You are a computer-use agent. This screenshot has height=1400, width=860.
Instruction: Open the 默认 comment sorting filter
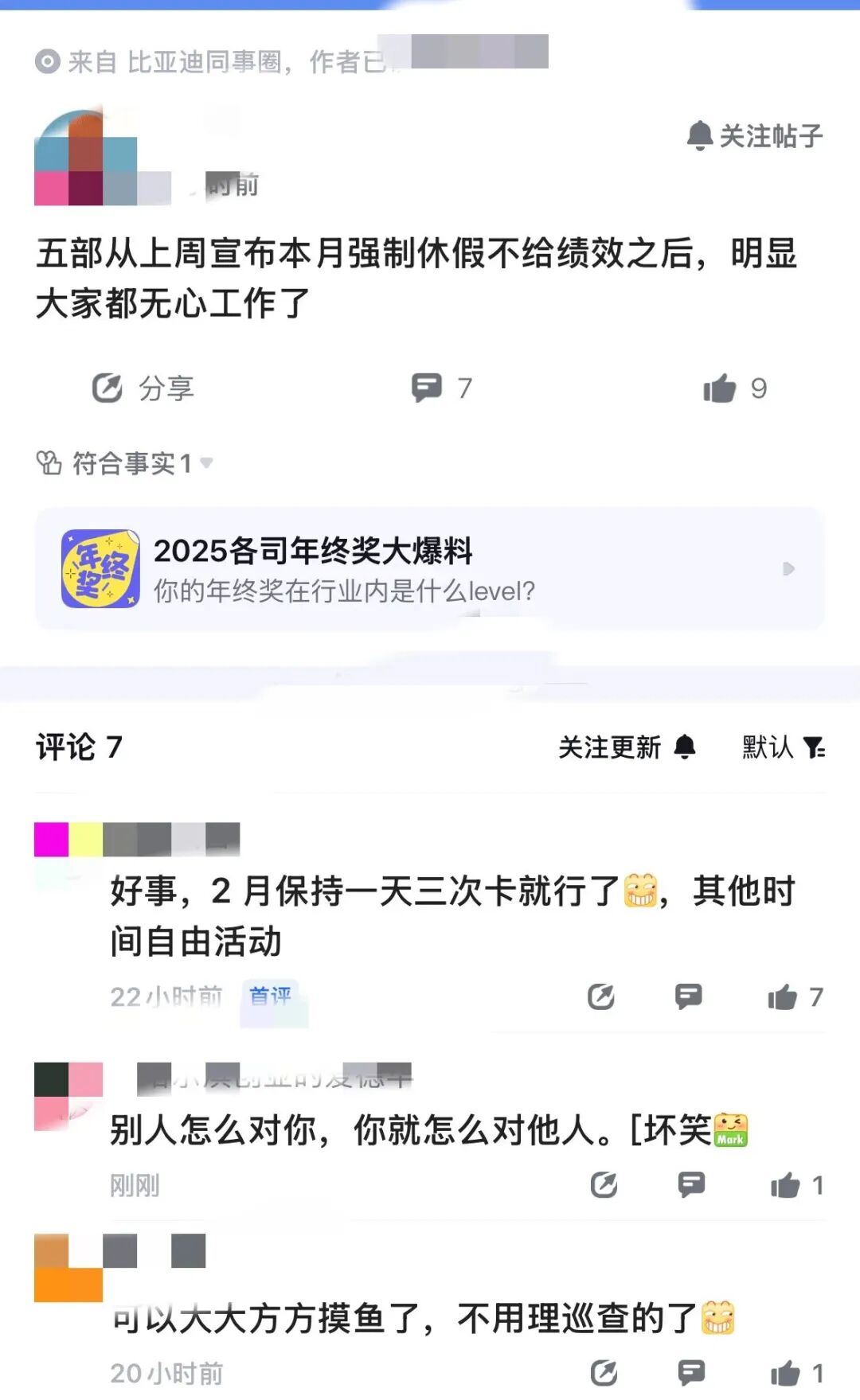(x=784, y=747)
